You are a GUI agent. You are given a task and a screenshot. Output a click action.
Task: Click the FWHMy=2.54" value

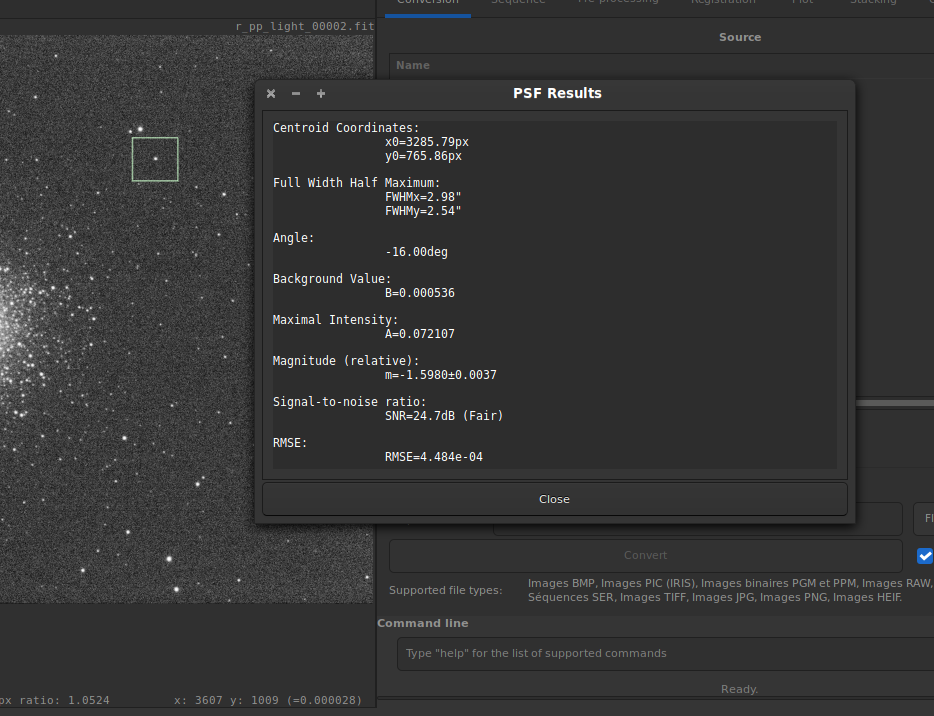pos(423,211)
